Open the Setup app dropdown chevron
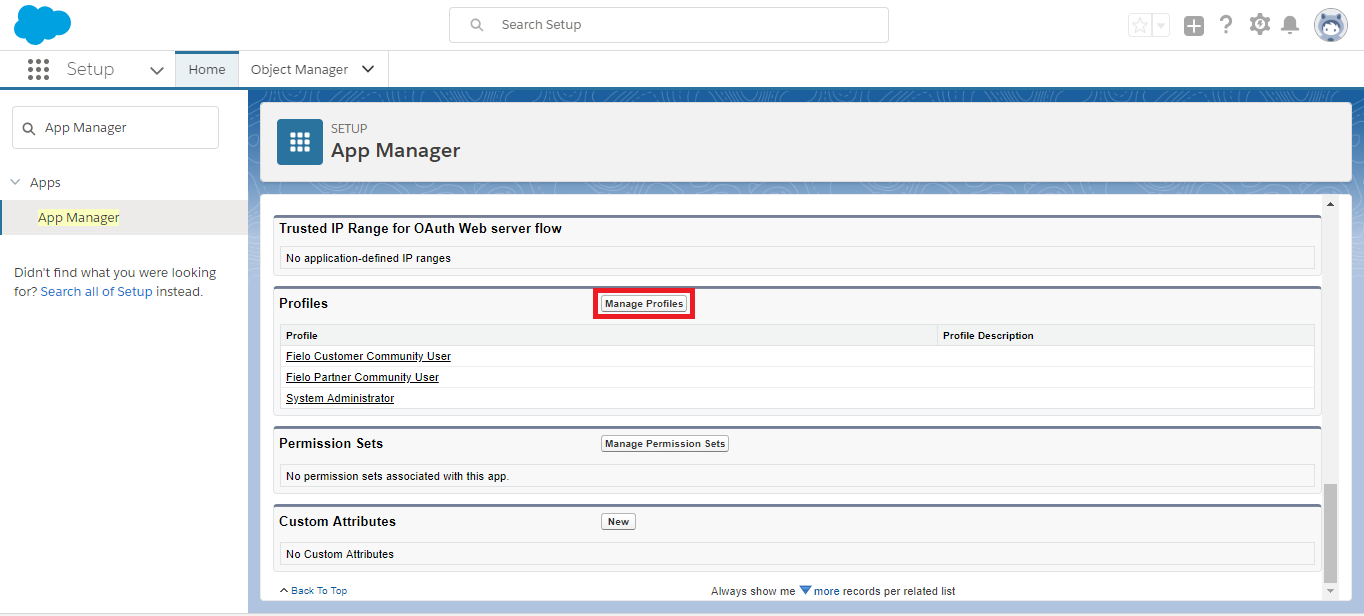Viewport: 1364px width, 616px height. pyautogui.click(x=157, y=70)
